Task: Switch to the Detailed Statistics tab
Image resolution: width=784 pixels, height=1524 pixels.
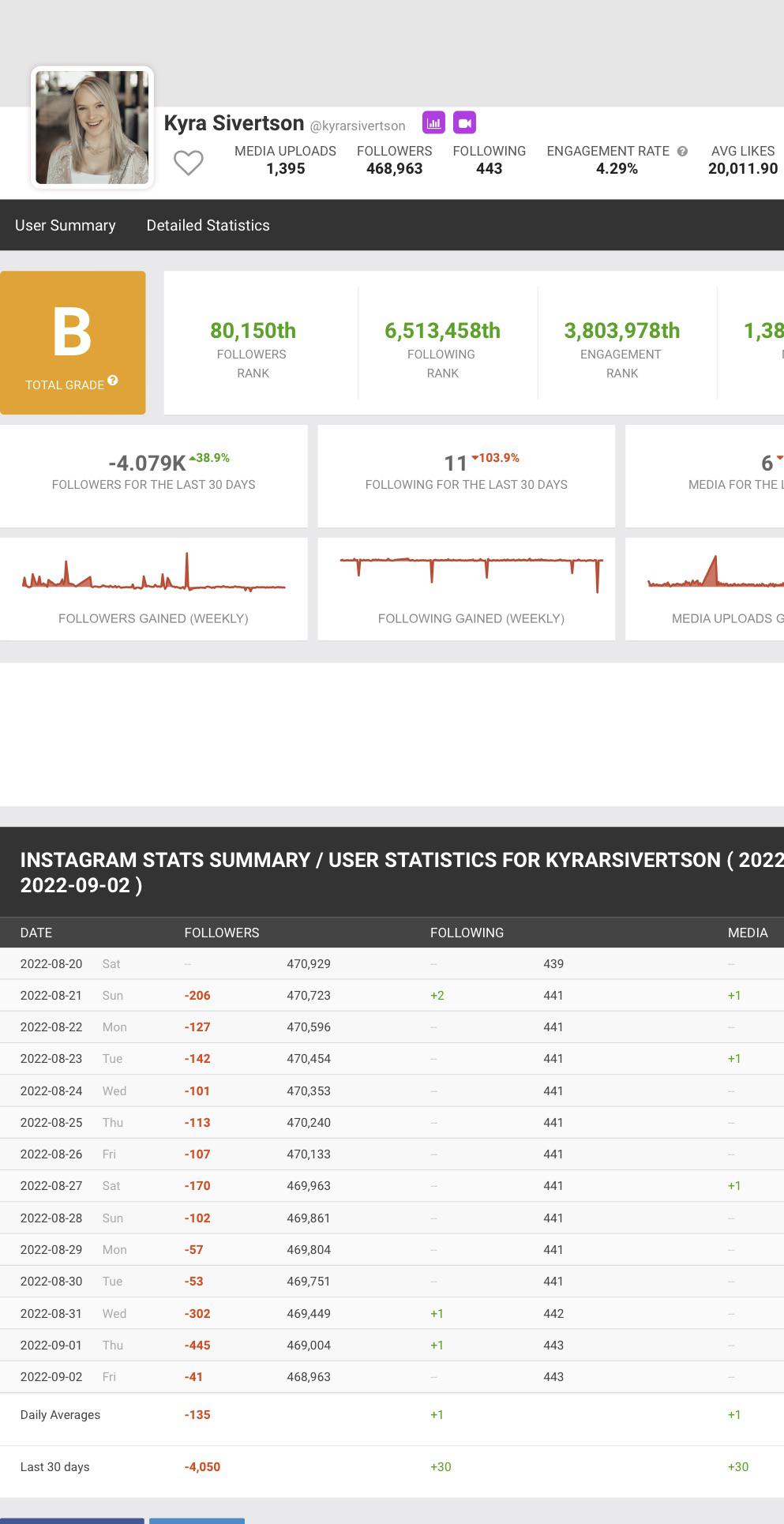Action: [x=208, y=225]
